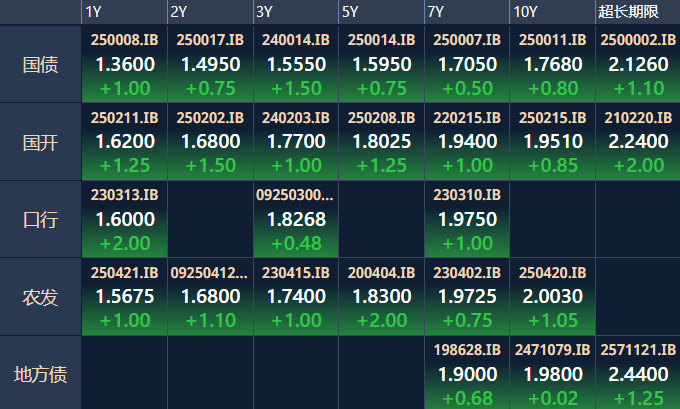Screen dimensions: 680x409
Task: Select the 国债 row label
Action: coord(40,65)
